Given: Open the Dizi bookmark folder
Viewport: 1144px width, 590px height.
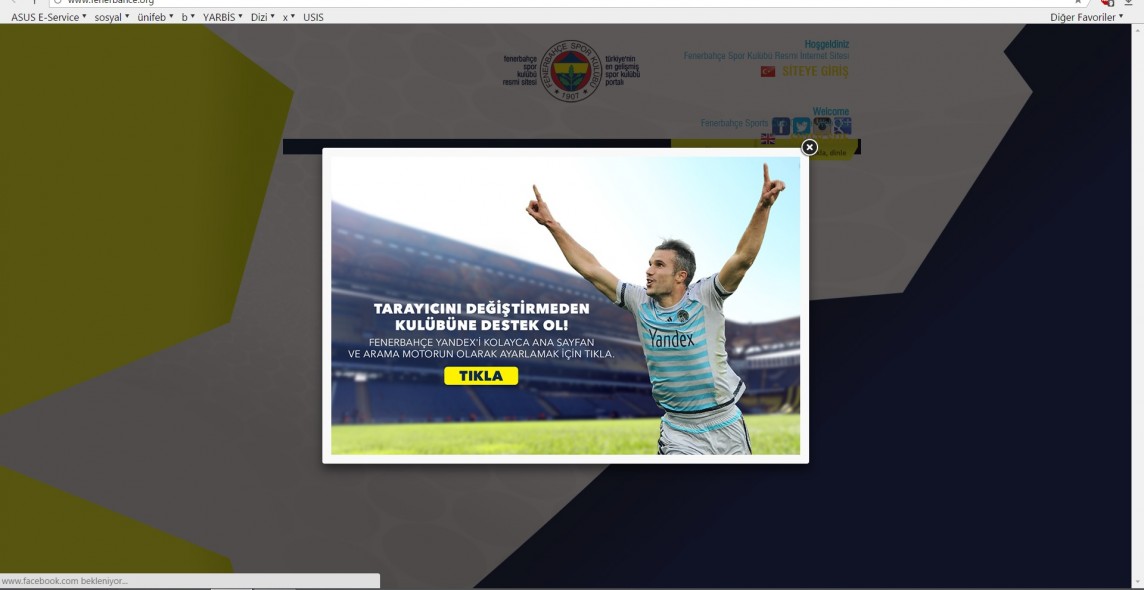Looking at the screenshot, I should (x=262, y=17).
